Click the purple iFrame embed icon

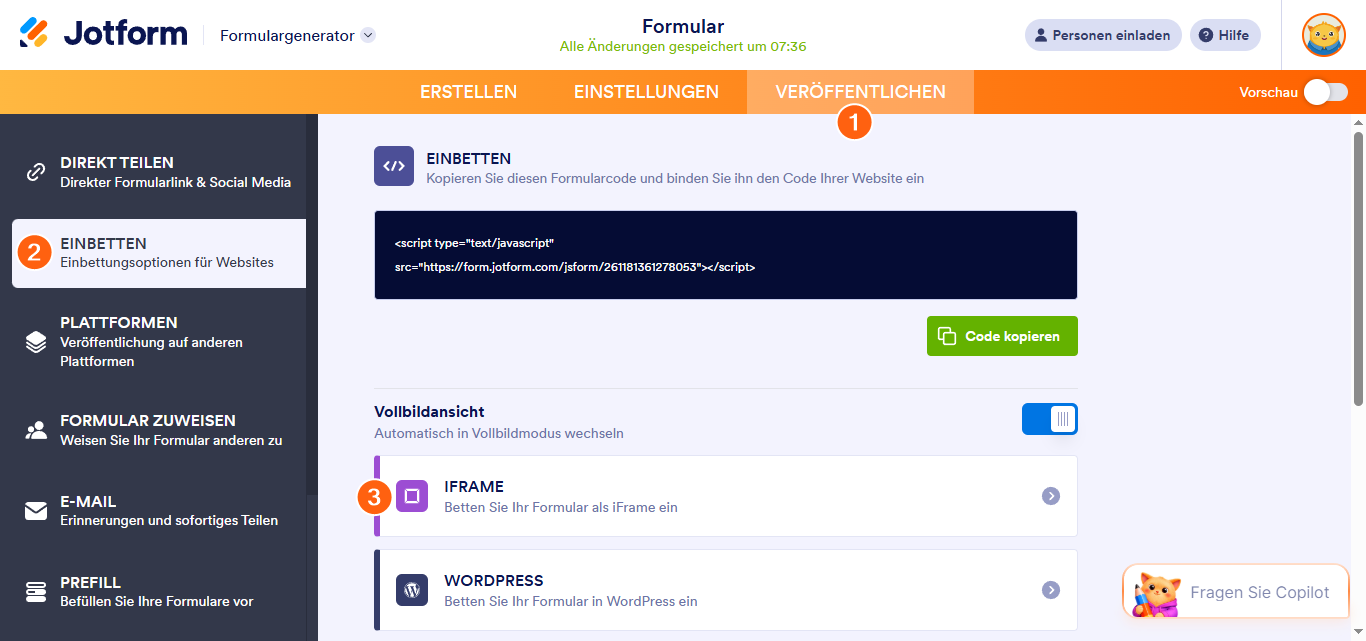412,496
